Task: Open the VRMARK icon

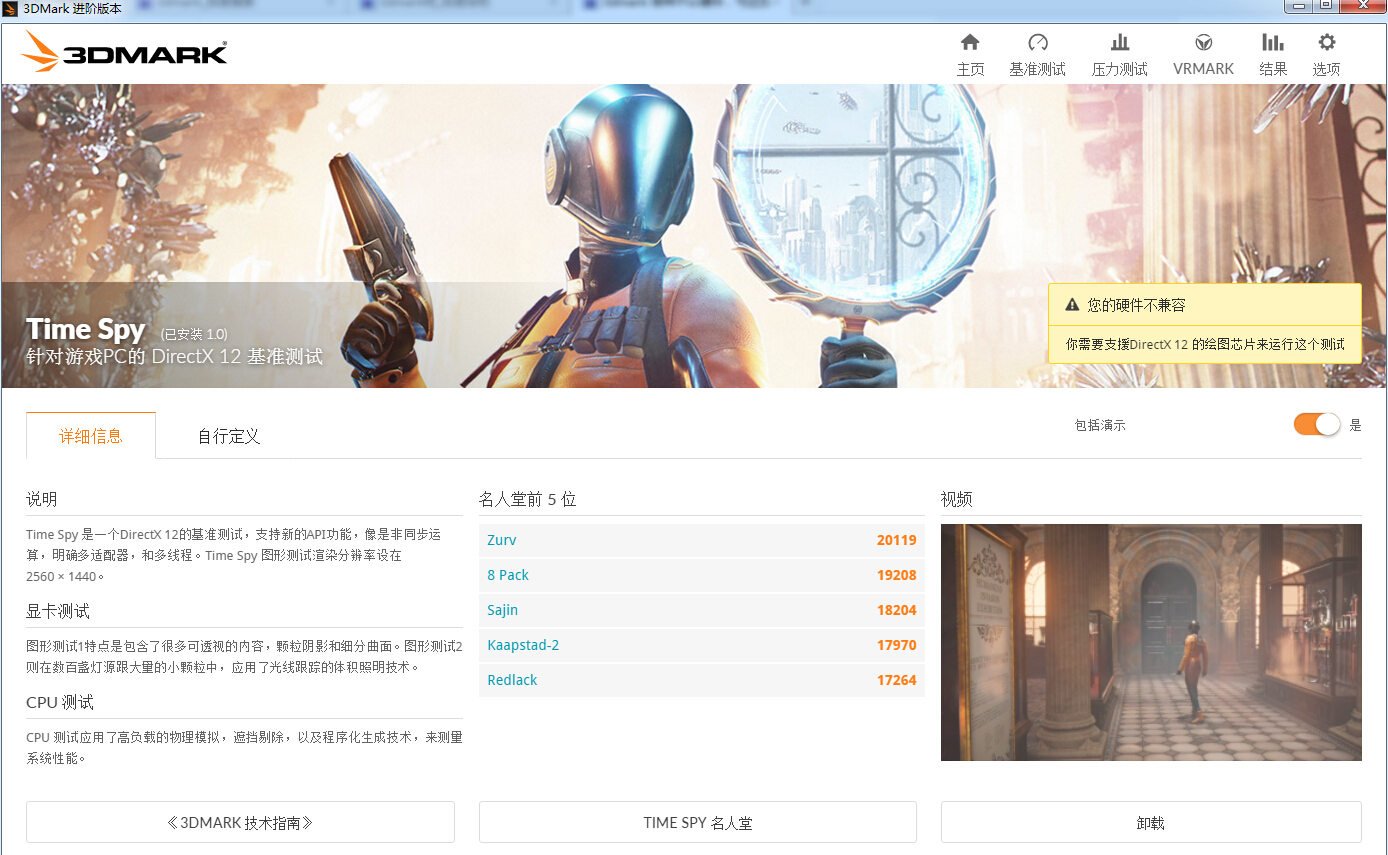Action: click(x=1204, y=43)
